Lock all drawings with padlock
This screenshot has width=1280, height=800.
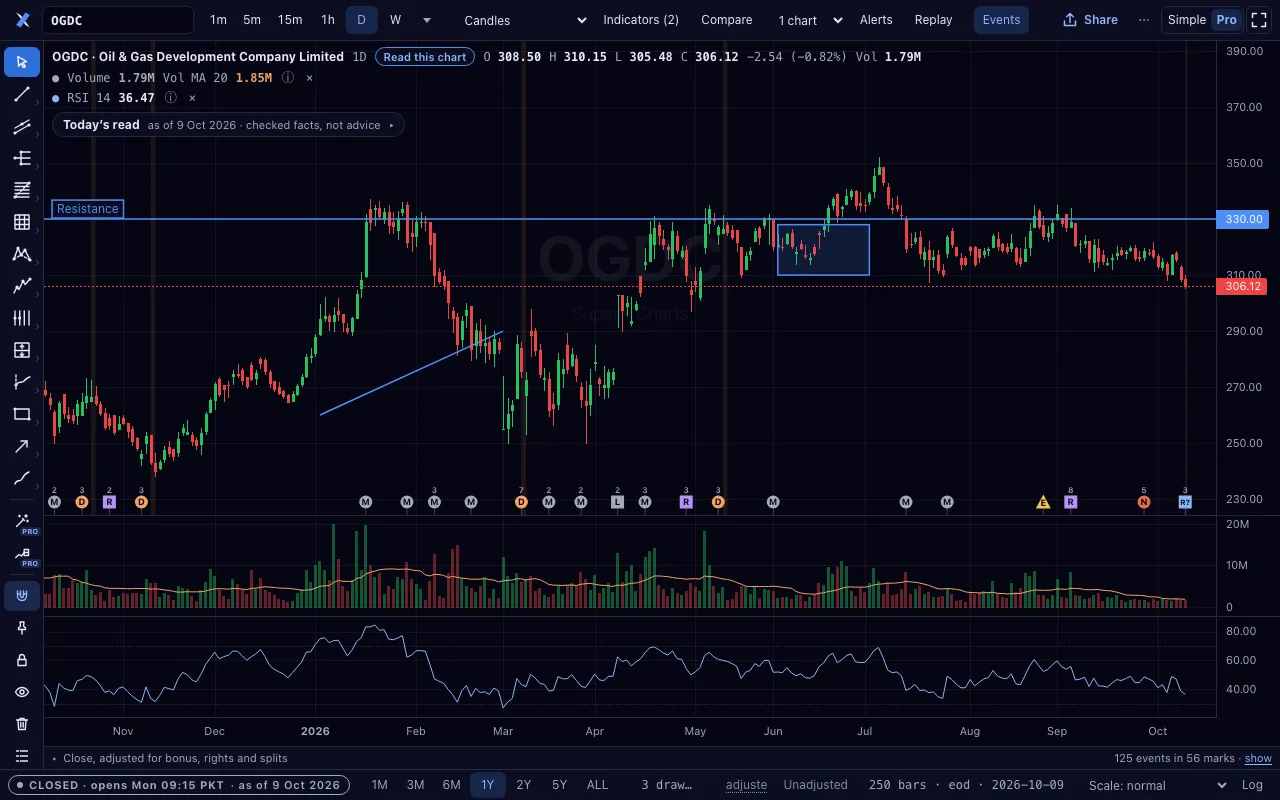pyautogui.click(x=22, y=660)
